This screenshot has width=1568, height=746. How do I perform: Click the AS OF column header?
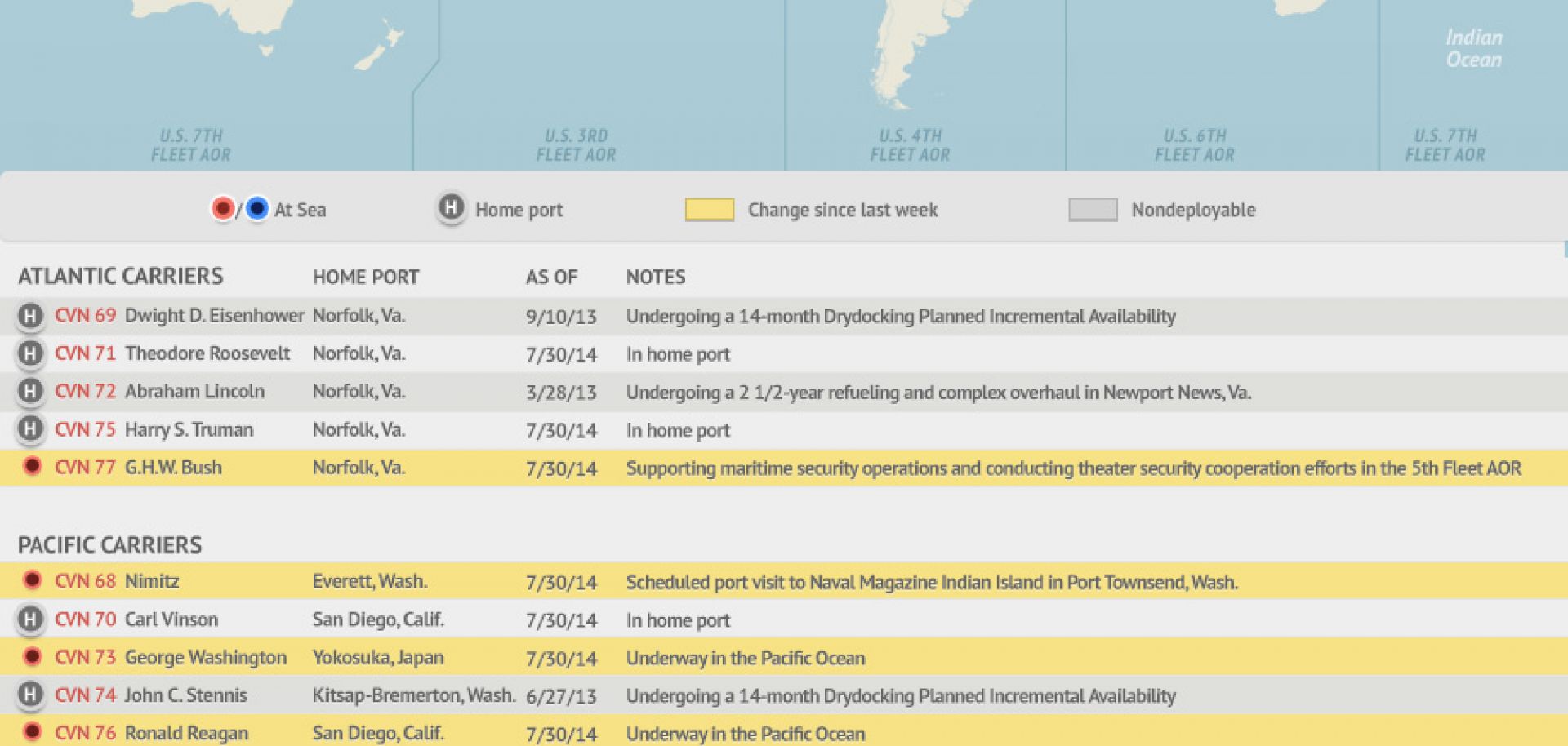[552, 277]
